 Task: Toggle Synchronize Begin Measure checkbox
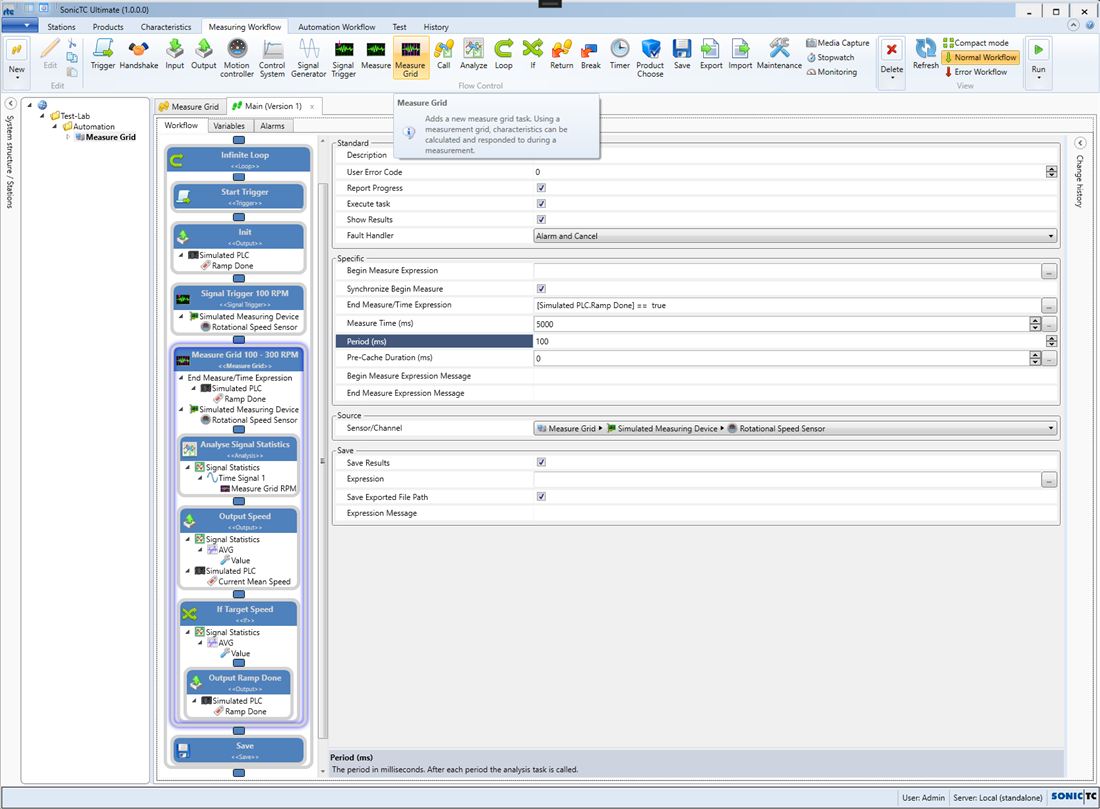[541, 288]
